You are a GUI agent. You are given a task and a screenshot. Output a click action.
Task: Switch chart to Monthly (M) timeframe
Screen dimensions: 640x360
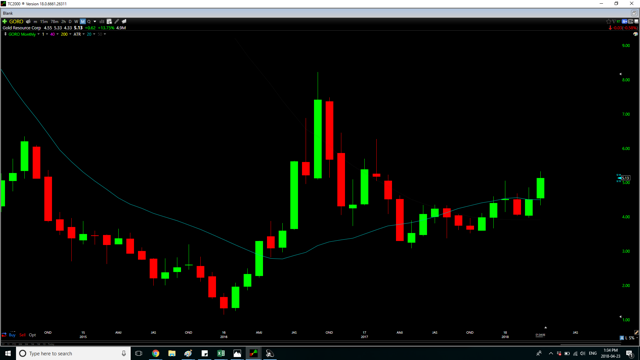82,22
